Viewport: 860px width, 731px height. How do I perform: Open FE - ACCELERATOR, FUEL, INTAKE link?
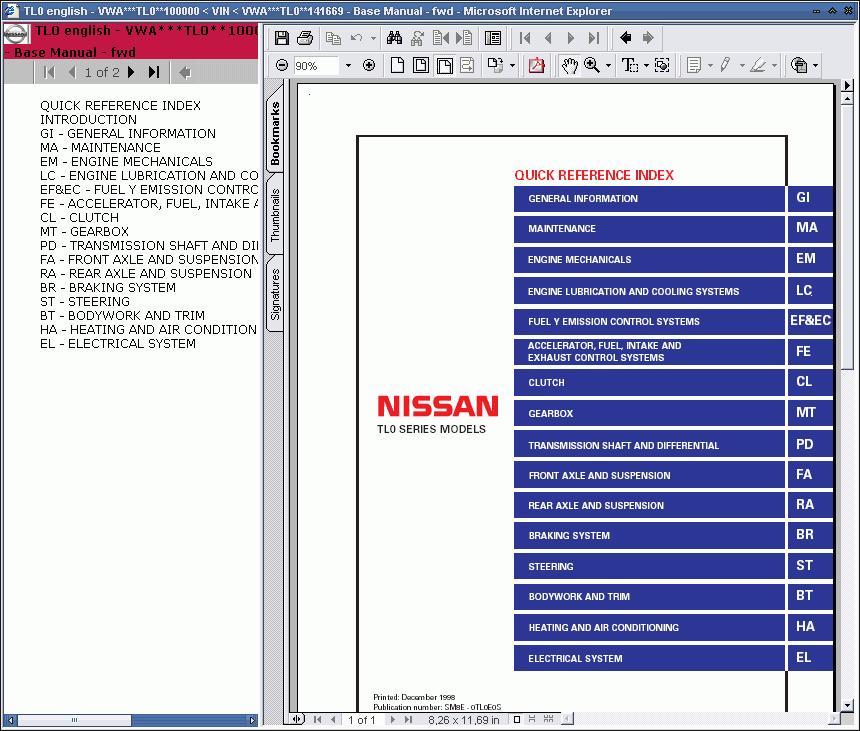point(149,203)
